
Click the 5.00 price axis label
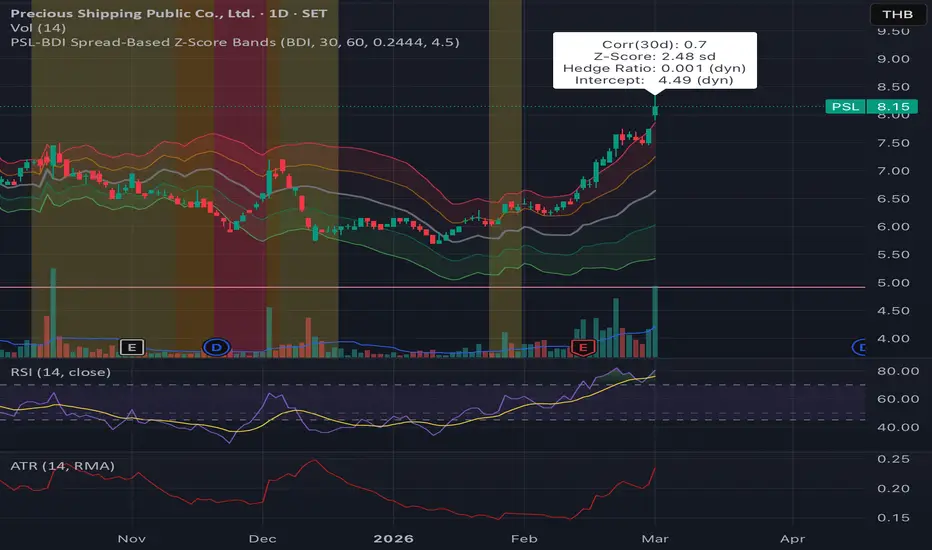(x=893, y=283)
